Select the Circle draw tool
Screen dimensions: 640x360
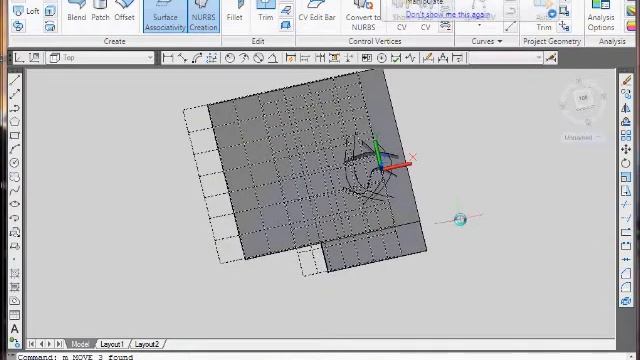click(15, 163)
